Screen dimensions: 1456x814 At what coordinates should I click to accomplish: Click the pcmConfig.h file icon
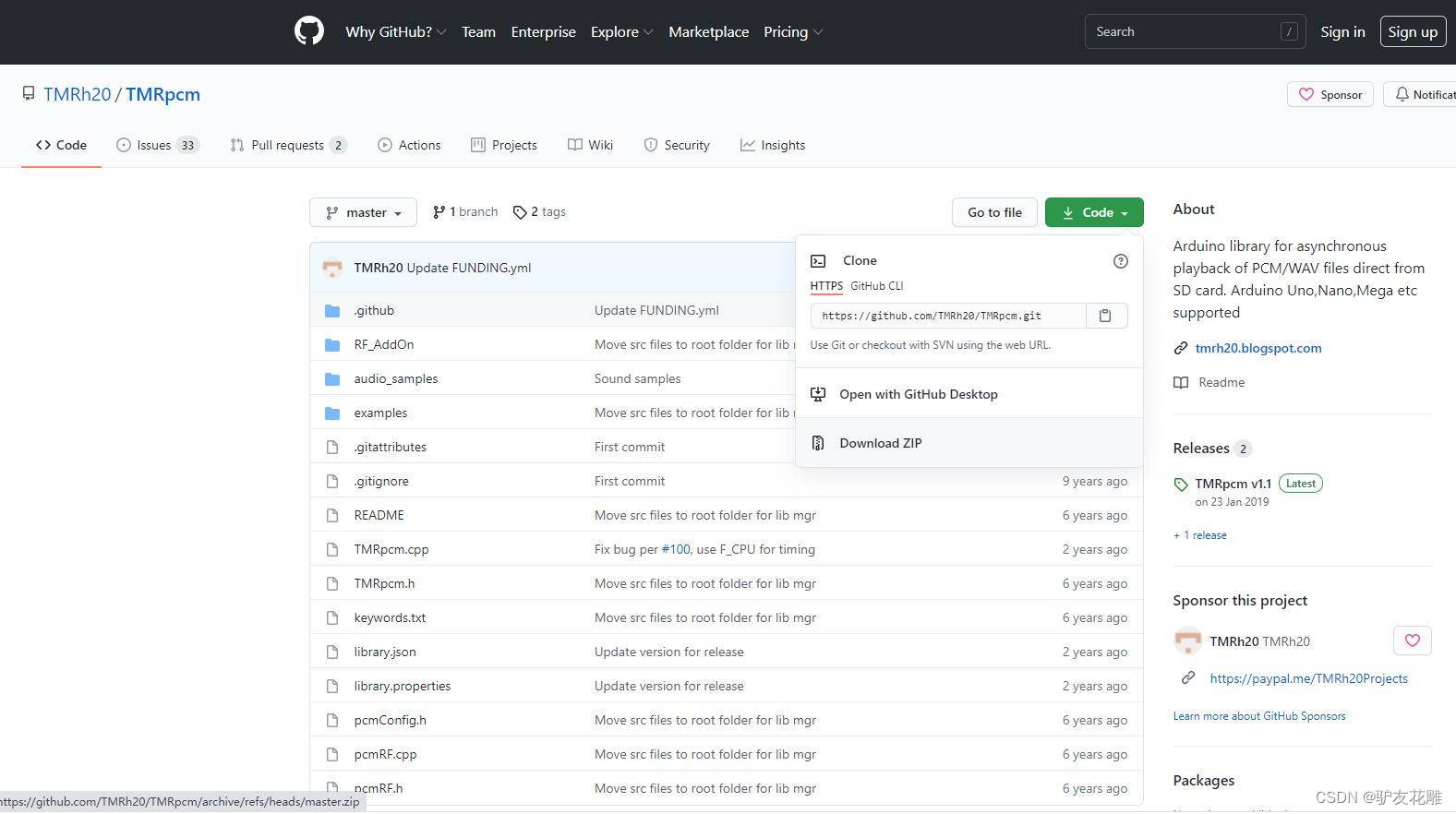332,721
